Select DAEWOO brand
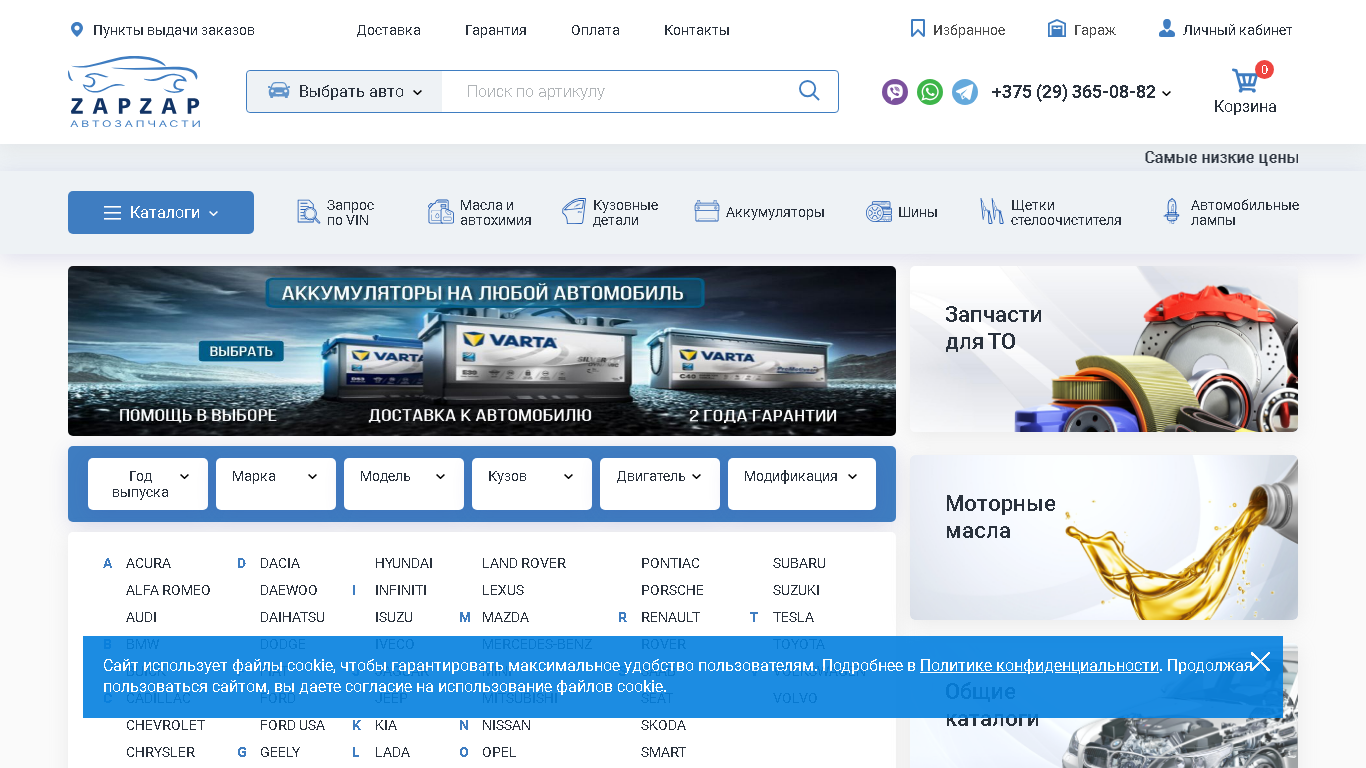Viewport: 1366px width, 768px height. coord(289,590)
